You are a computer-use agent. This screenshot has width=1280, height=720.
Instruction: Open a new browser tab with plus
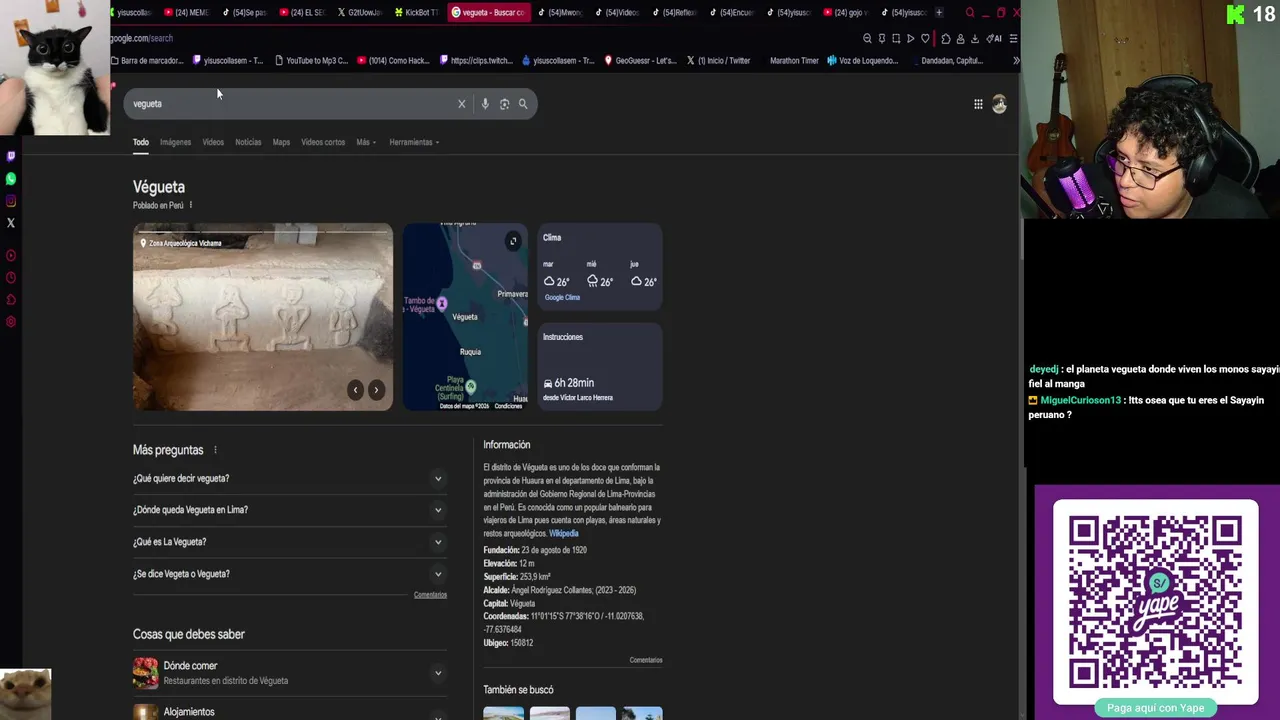pos(938,12)
